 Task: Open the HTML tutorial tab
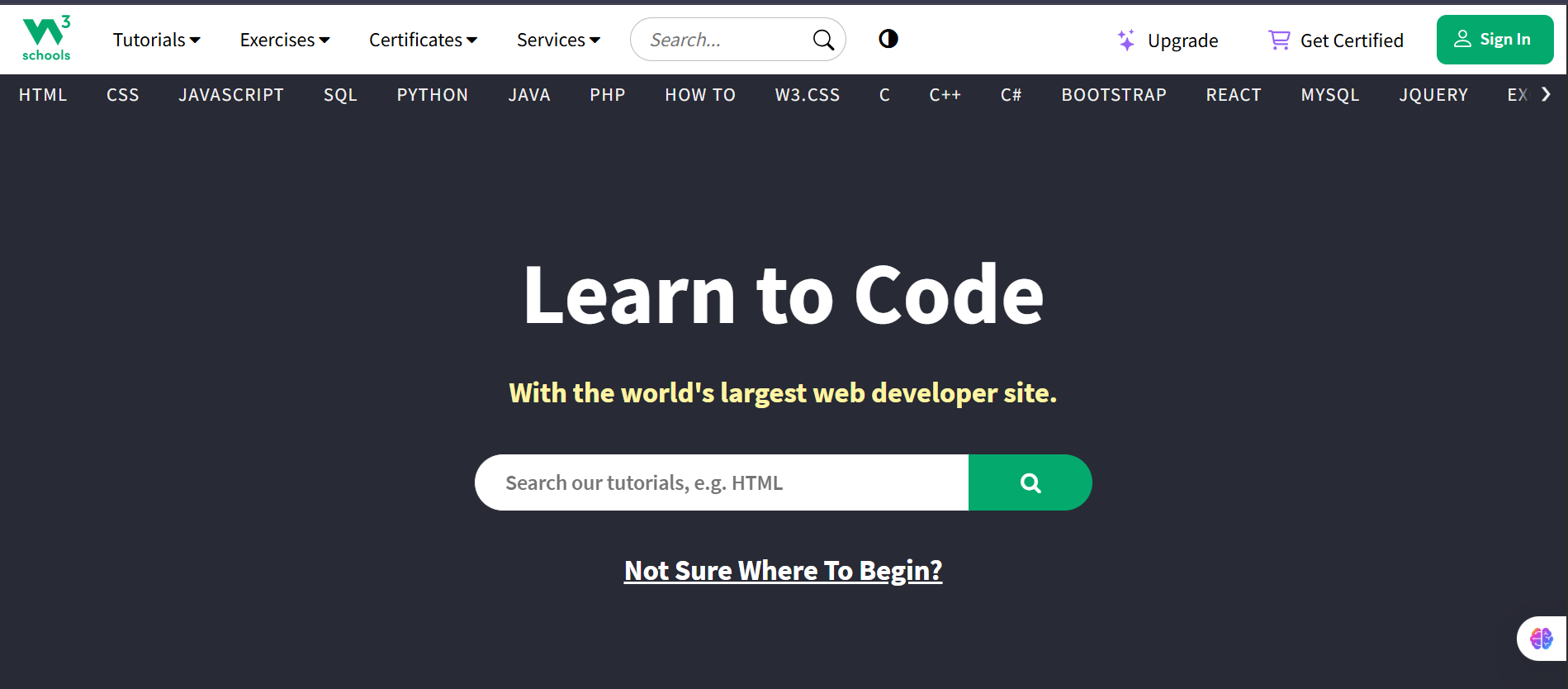point(43,95)
